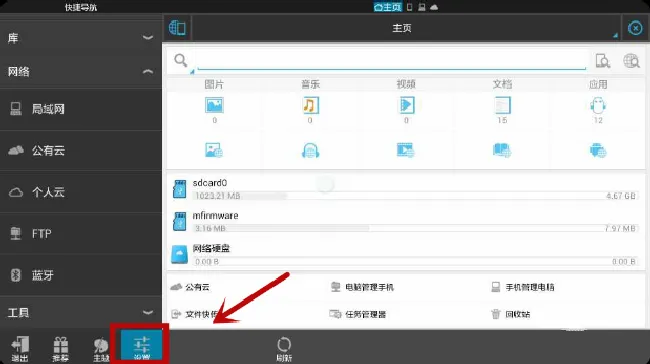Open the 文档 documents category icon
650x364 pixels.
pos(502,105)
